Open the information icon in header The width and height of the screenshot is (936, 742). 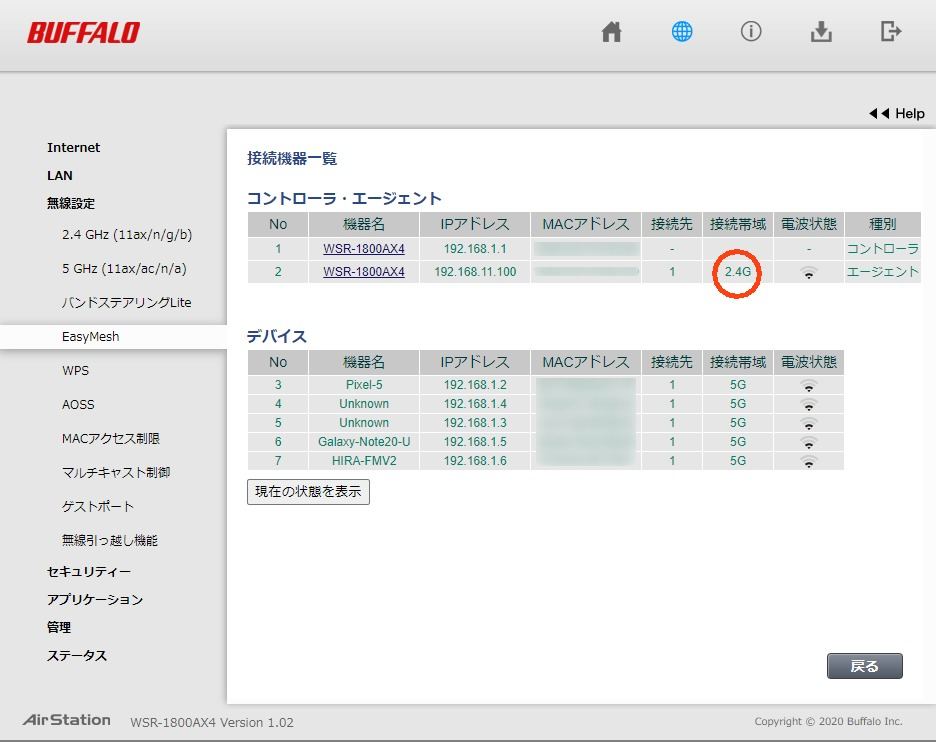(751, 32)
